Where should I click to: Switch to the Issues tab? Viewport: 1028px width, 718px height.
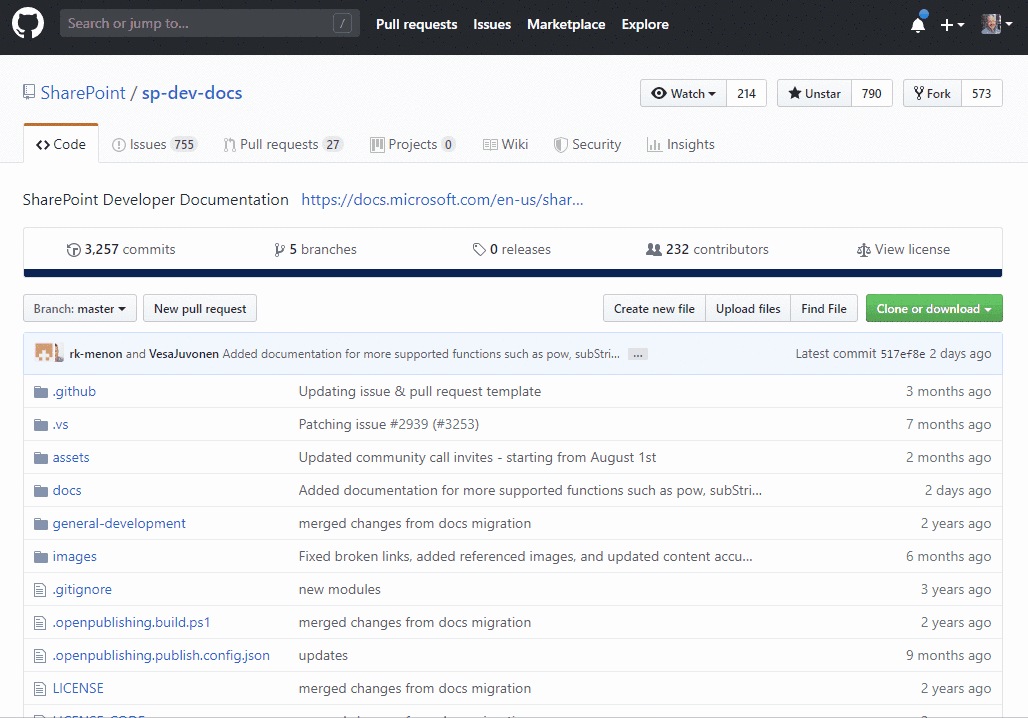click(x=154, y=144)
